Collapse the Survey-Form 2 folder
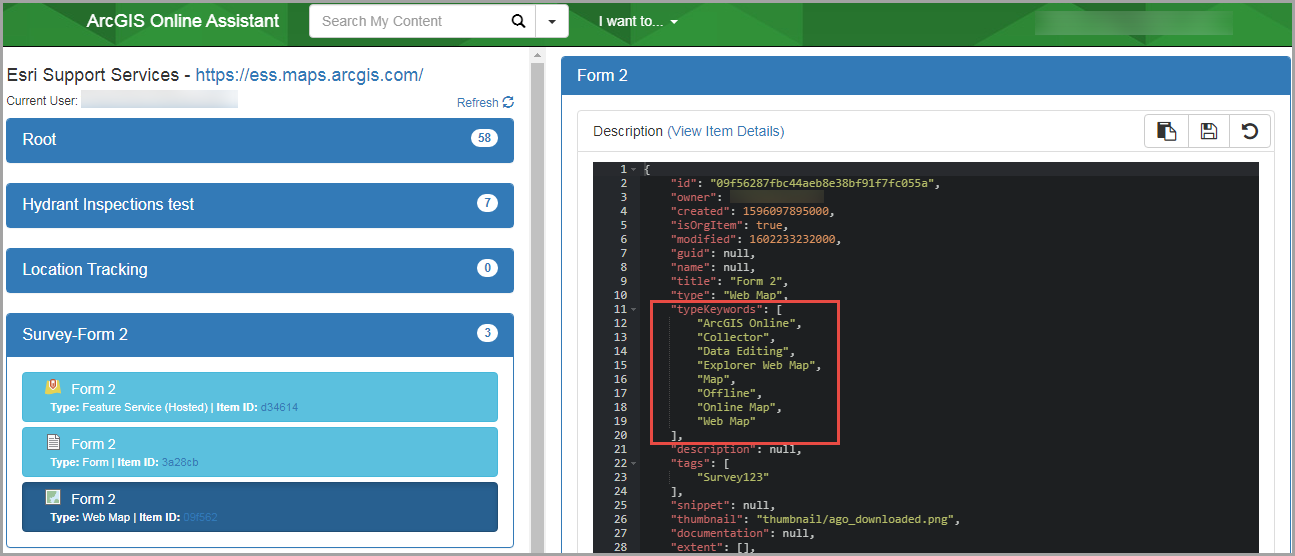This screenshot has width=1295, height=556. click(x=260, y=335)
